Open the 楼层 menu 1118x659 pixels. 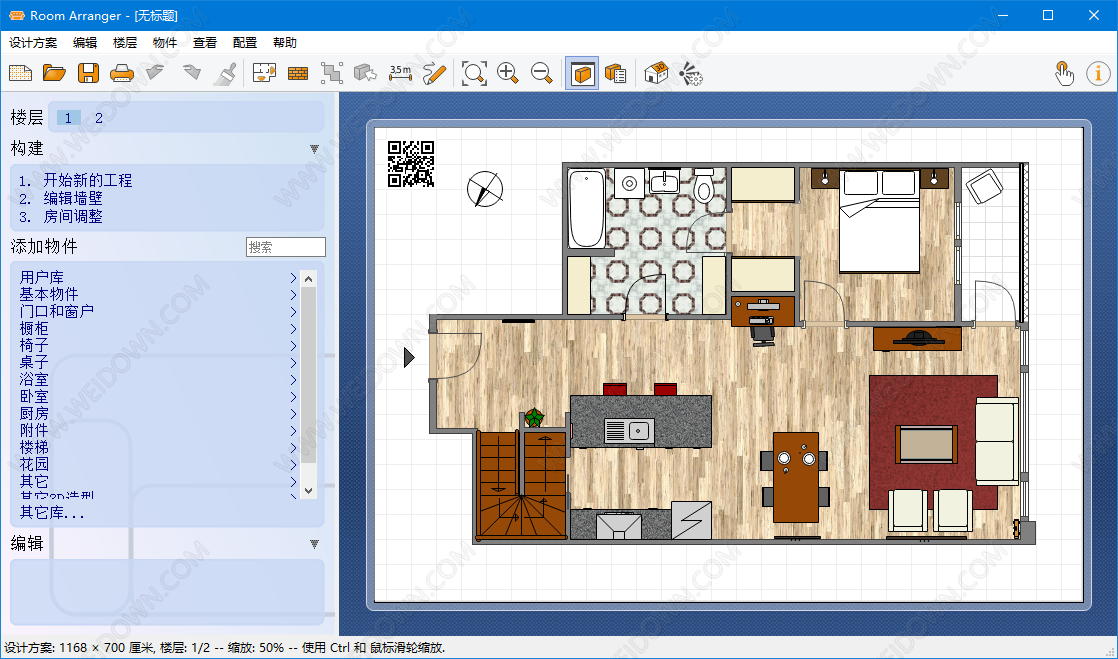pyautogui.click(x=125, y=43)
